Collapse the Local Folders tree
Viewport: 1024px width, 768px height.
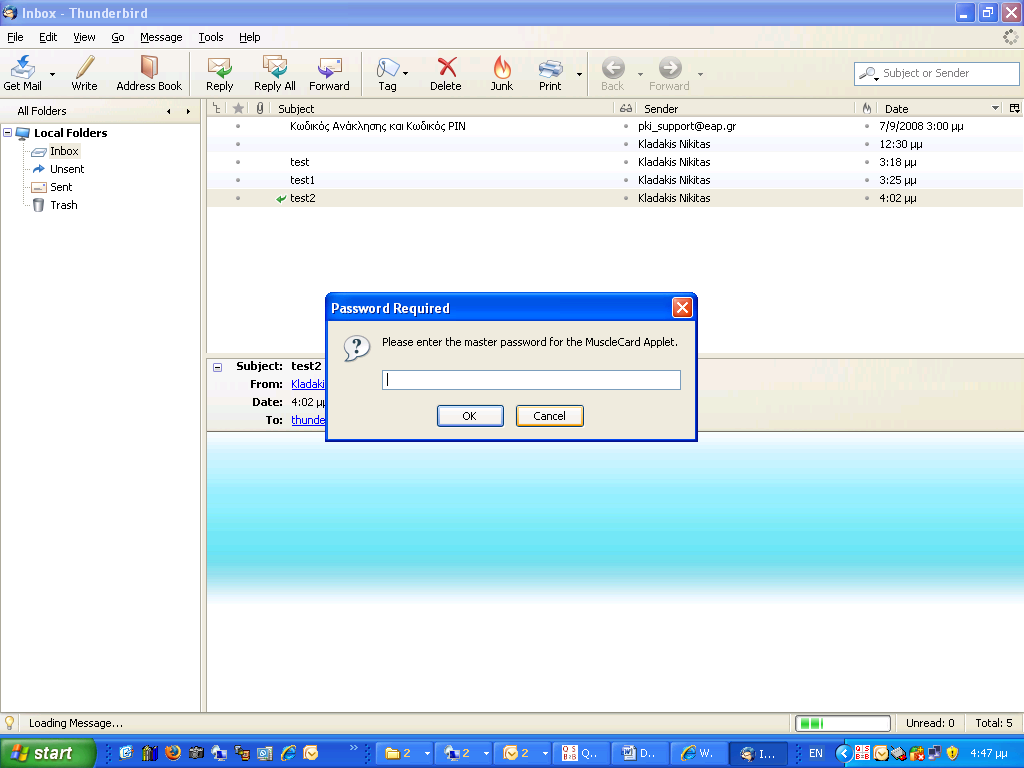point(8,133)
